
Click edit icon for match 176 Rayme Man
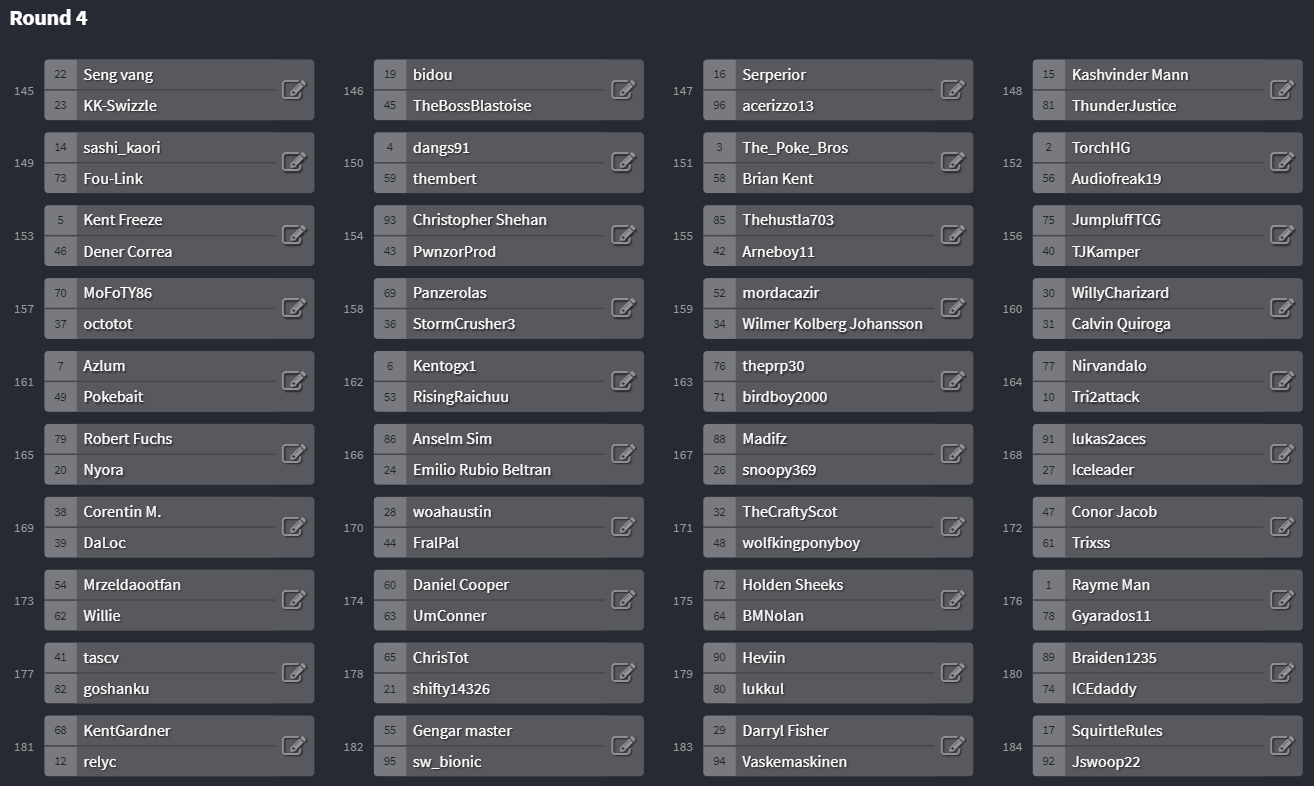1282,600
